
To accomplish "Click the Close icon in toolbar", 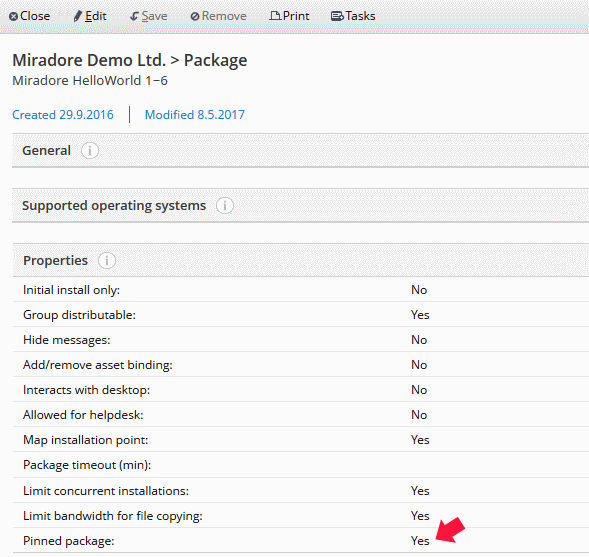I will coord(13,17).
